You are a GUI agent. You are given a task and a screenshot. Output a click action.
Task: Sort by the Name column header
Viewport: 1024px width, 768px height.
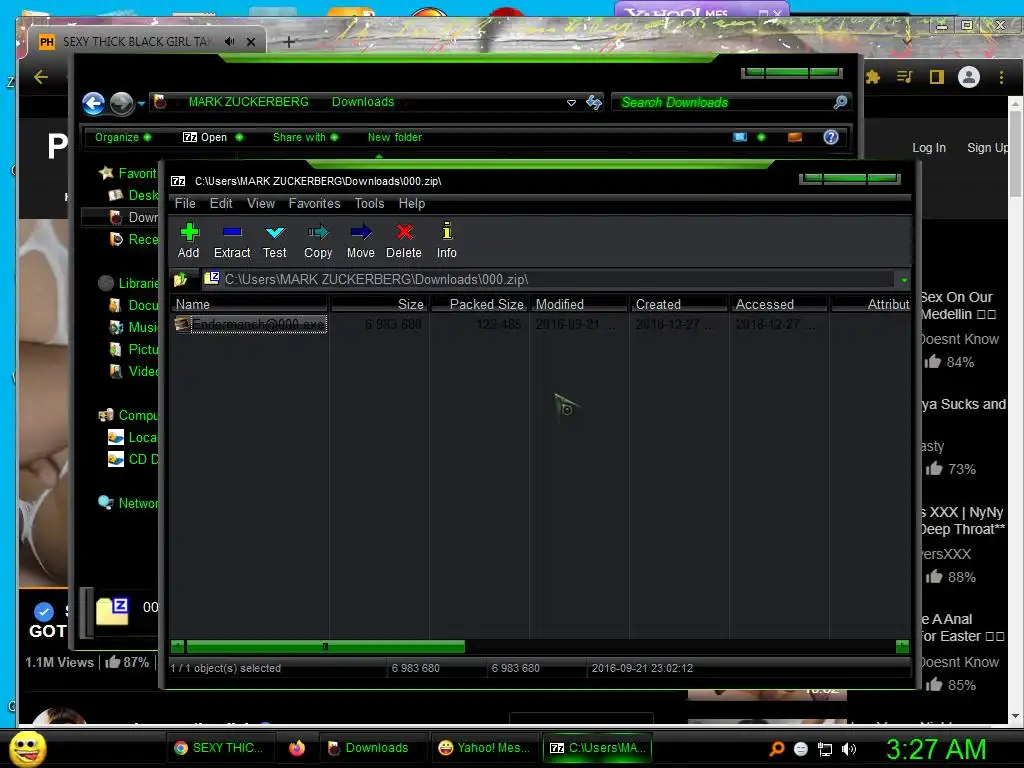249,304
